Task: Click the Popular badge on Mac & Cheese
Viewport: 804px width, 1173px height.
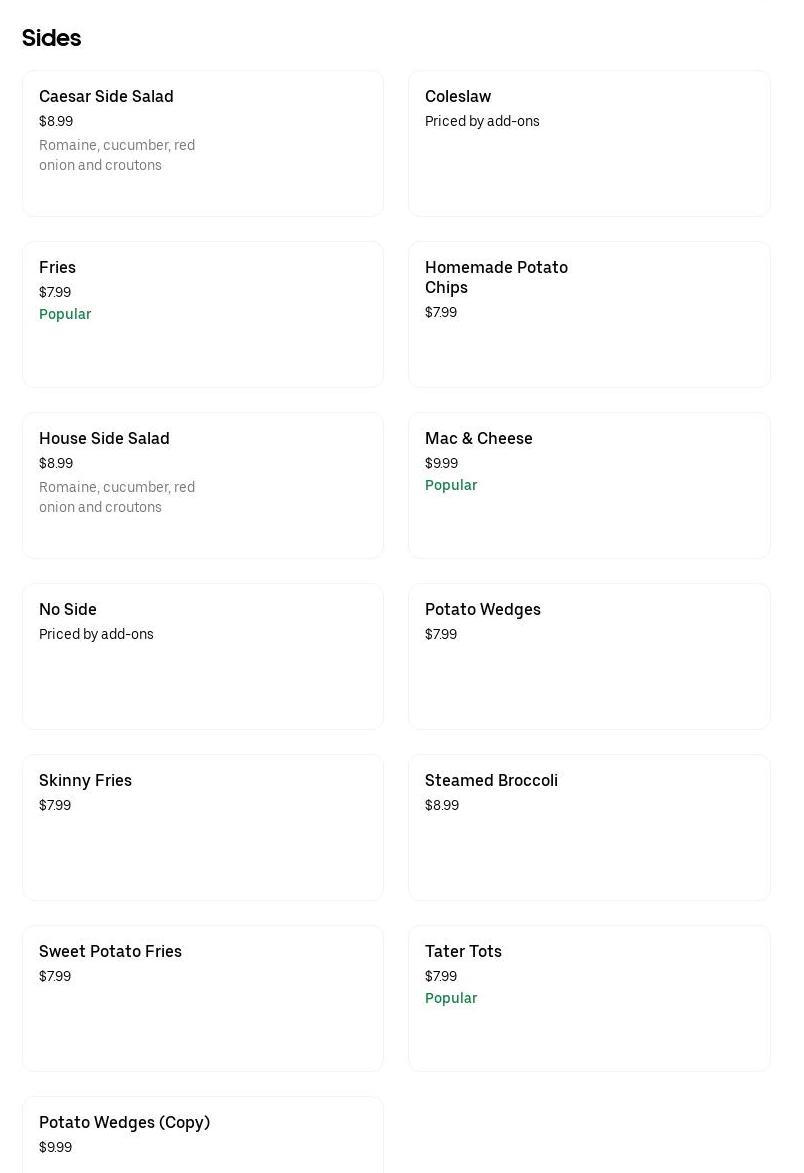Action: 451,484
